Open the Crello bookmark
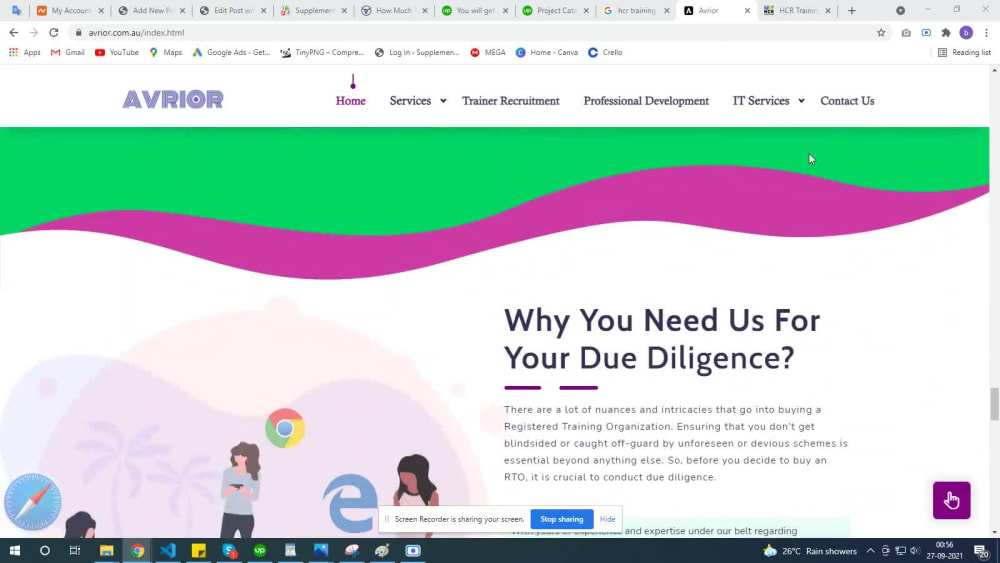The width and height of the screenshot is (1000, 563). [605, 52]
